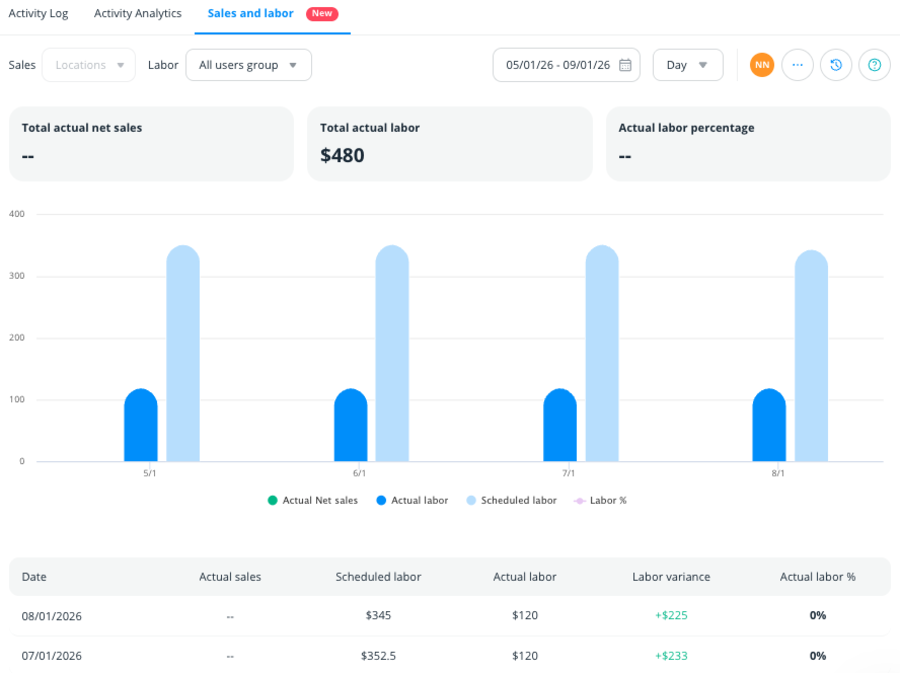Click the 5/1 Actual labor bar
This screenshot has height=673, width=900.
point(141,425)
